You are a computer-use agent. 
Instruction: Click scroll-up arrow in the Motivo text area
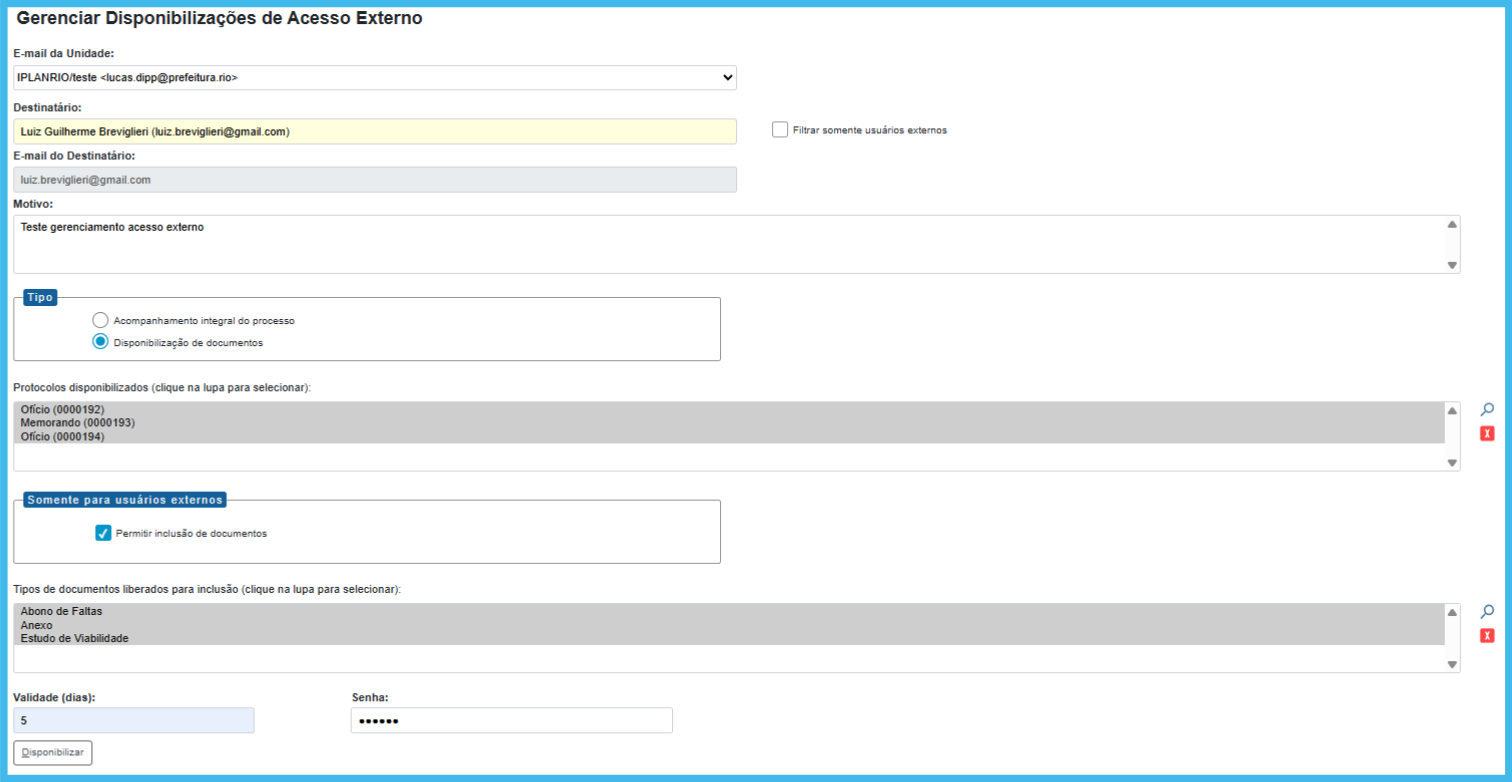[1452, 225]
